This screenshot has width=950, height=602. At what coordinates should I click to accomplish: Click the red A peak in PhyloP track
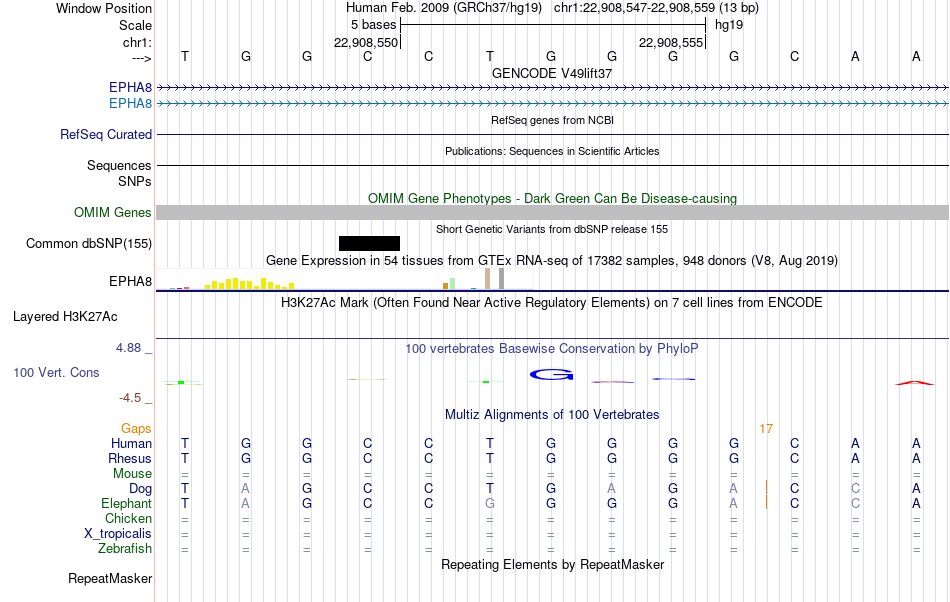pos(915,383)
